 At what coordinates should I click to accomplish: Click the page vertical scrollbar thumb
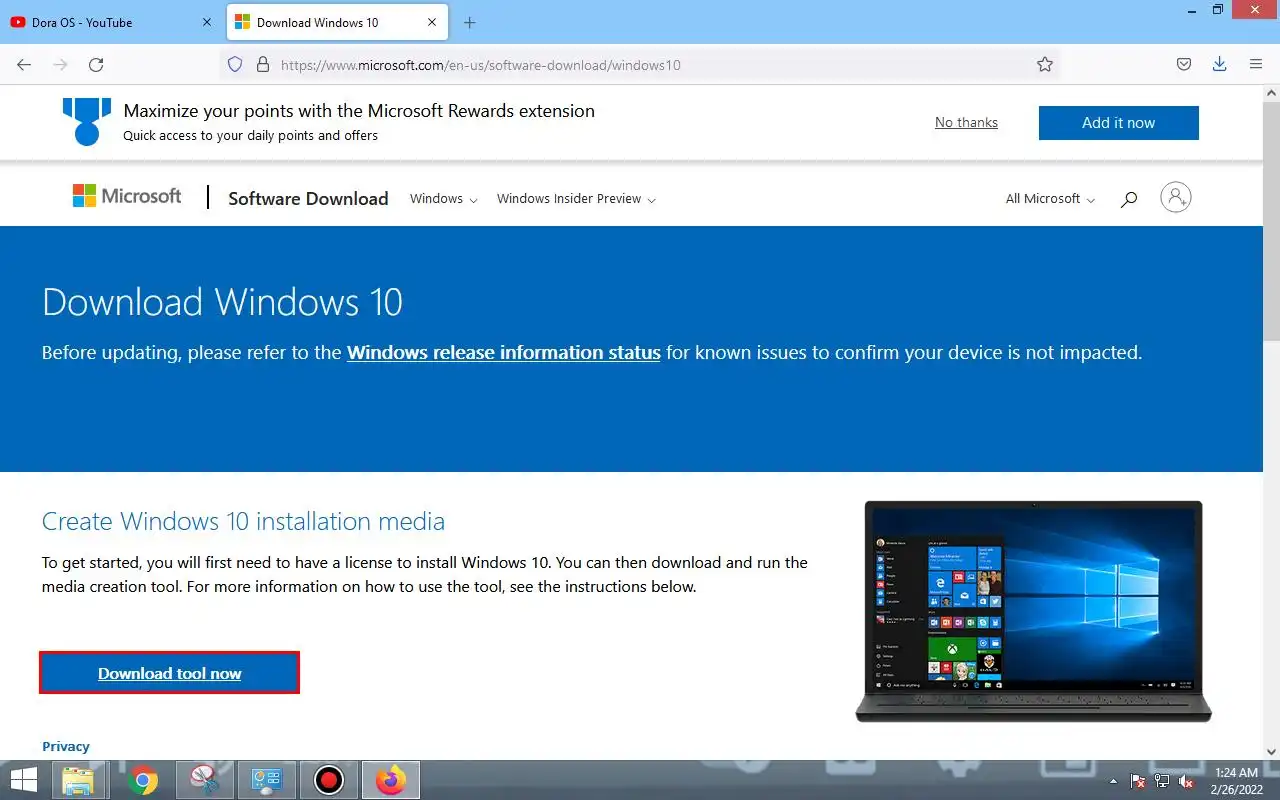pyautogui.click(x=1271, y=220)
